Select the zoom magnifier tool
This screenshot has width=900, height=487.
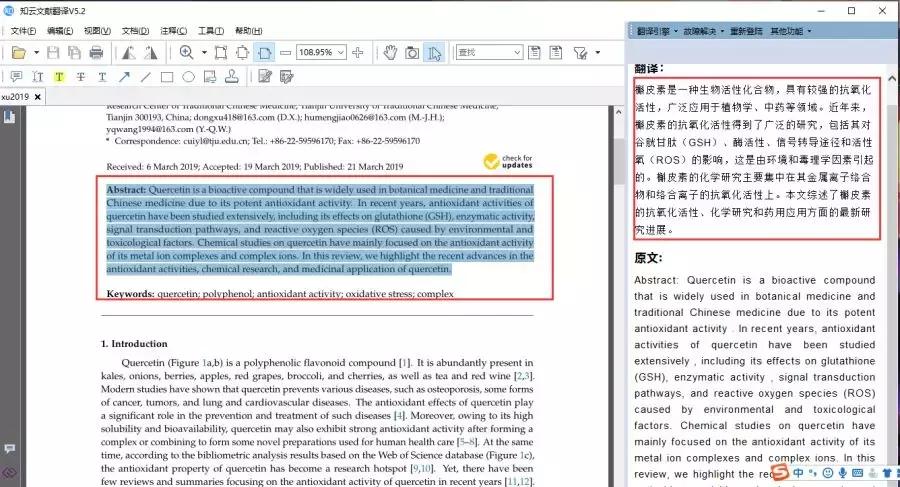pos(186,52)
